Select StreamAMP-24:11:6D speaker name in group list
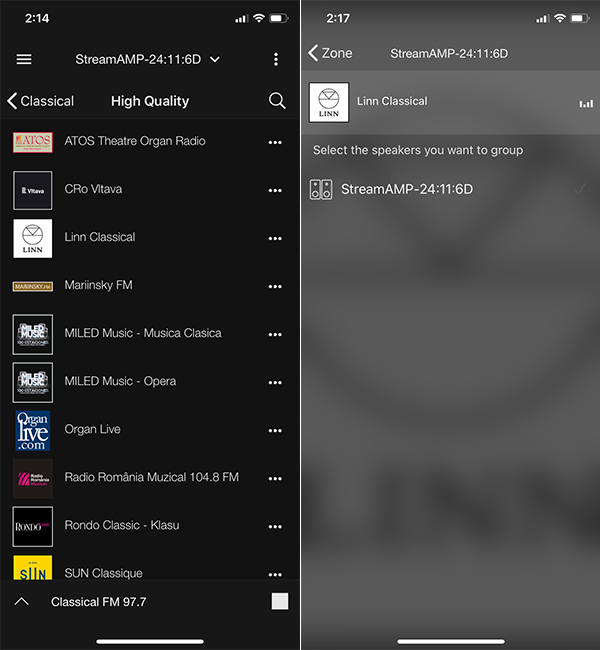Screen dimensions: 600x650 click(x=407, y=189)
